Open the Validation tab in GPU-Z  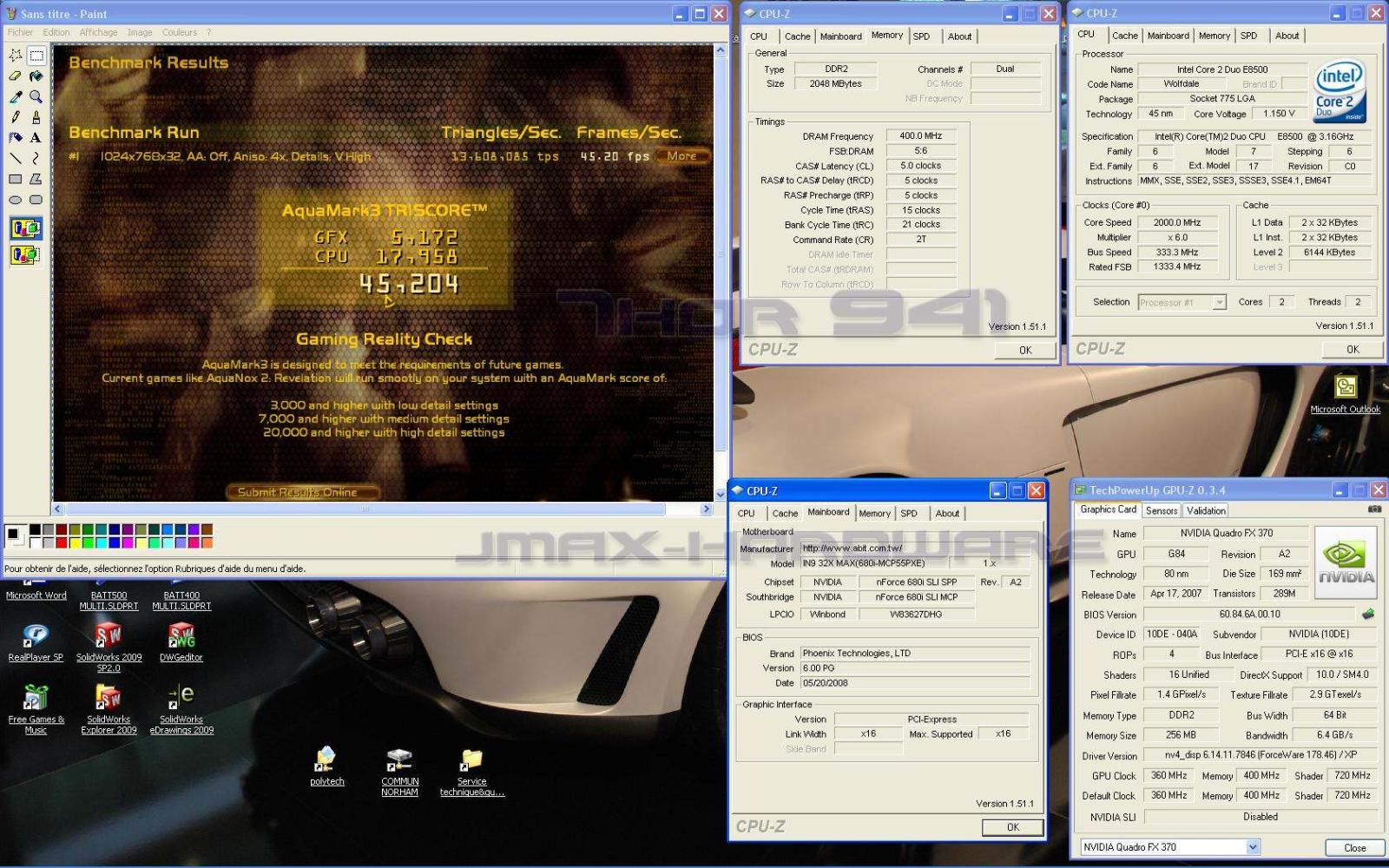coord(1206,511)
